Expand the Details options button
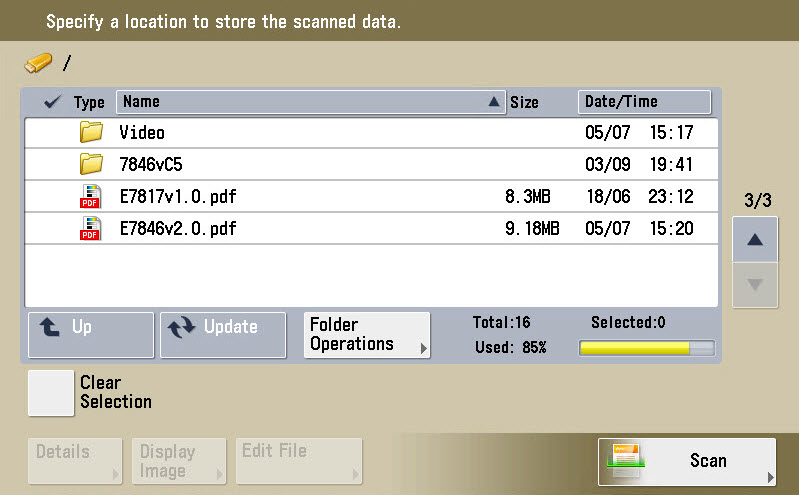 click(x=75, y=461)
